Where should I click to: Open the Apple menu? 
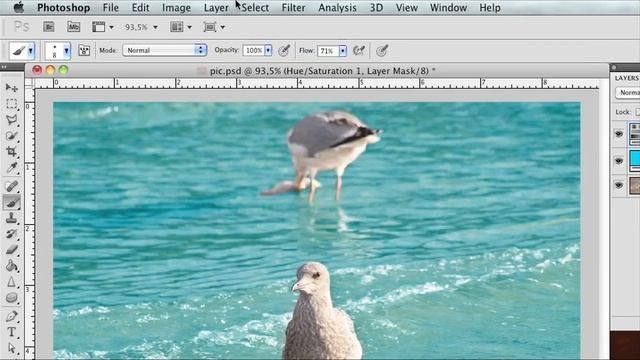[19, 7]
